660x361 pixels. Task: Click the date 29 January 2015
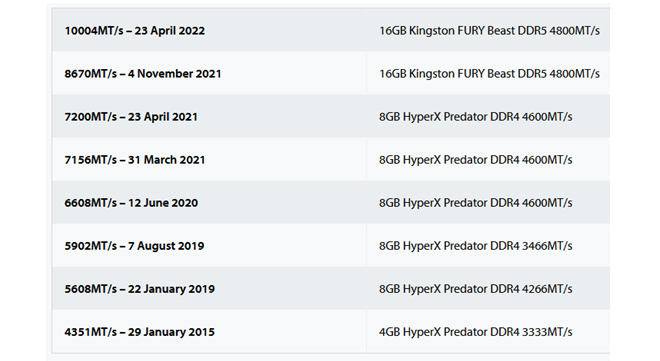coord(171,332)
